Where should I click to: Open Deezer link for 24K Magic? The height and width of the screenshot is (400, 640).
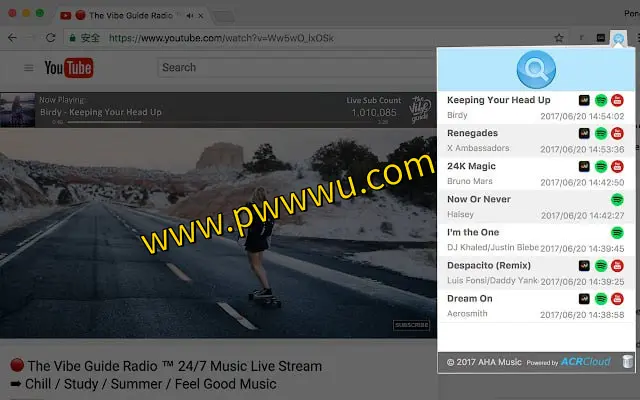pos(584,167)
